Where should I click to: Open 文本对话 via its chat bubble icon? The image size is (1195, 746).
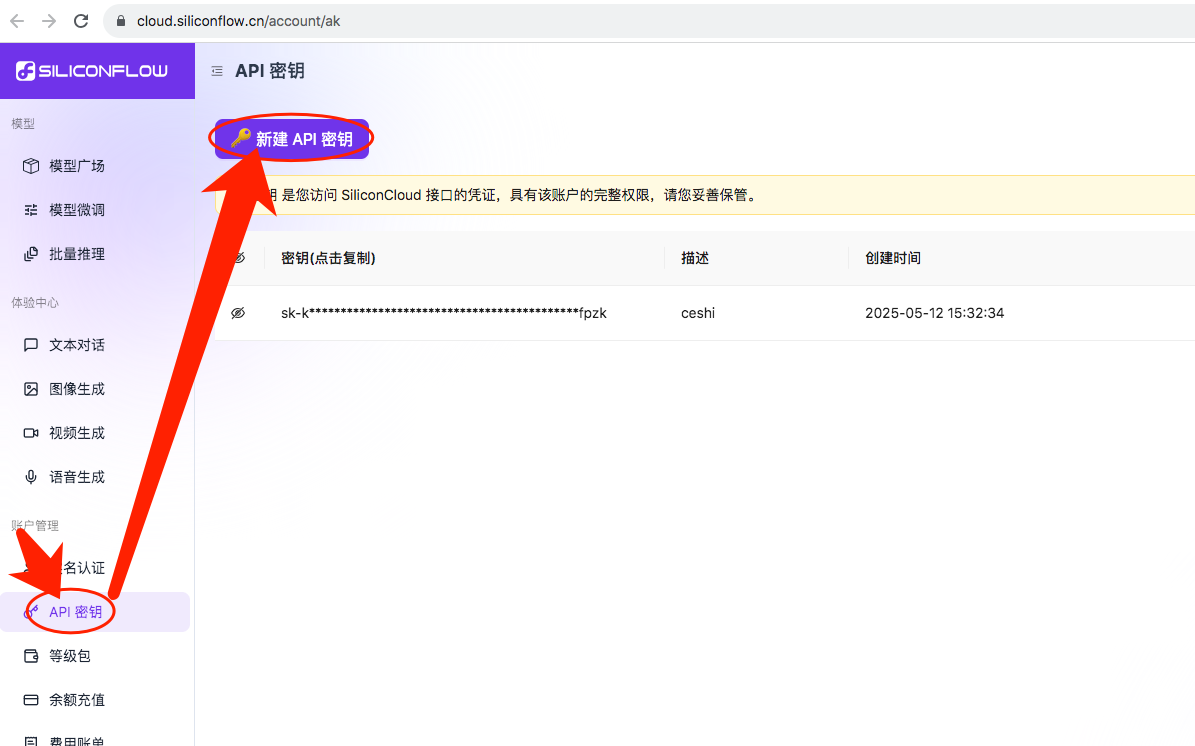pos(30,344)
